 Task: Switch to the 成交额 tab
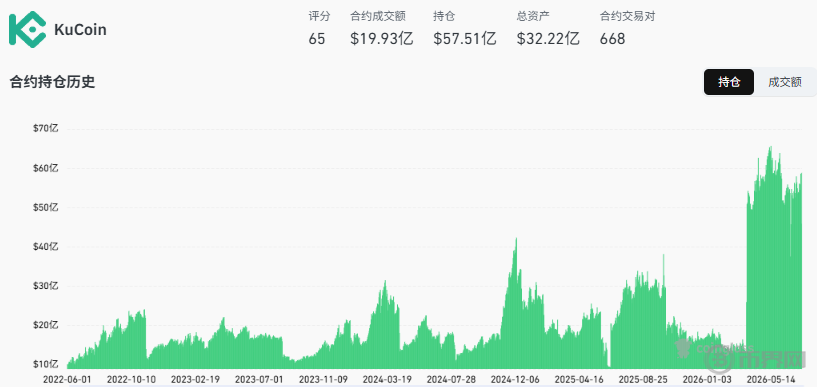(784, 82)
